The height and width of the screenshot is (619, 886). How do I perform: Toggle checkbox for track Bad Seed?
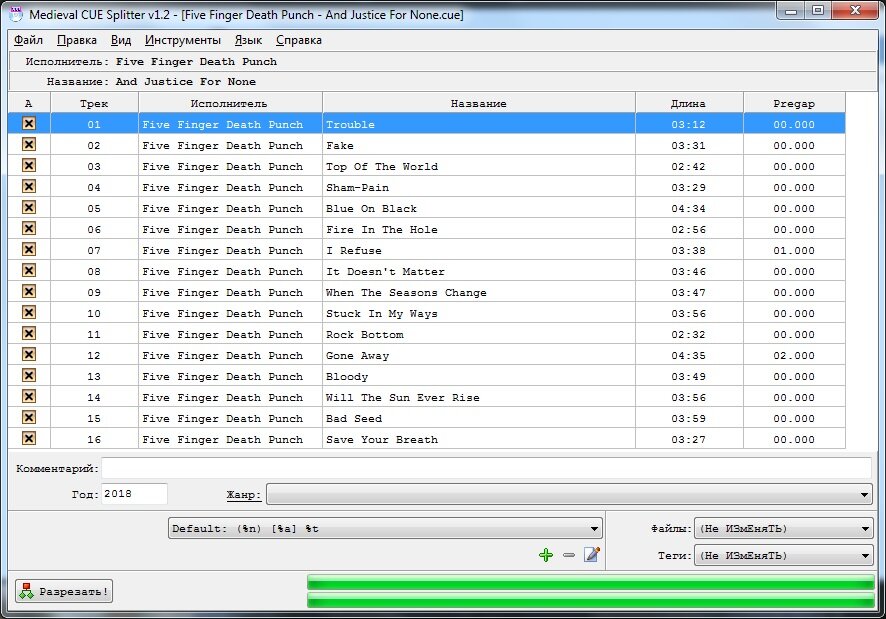pos(29,417)
